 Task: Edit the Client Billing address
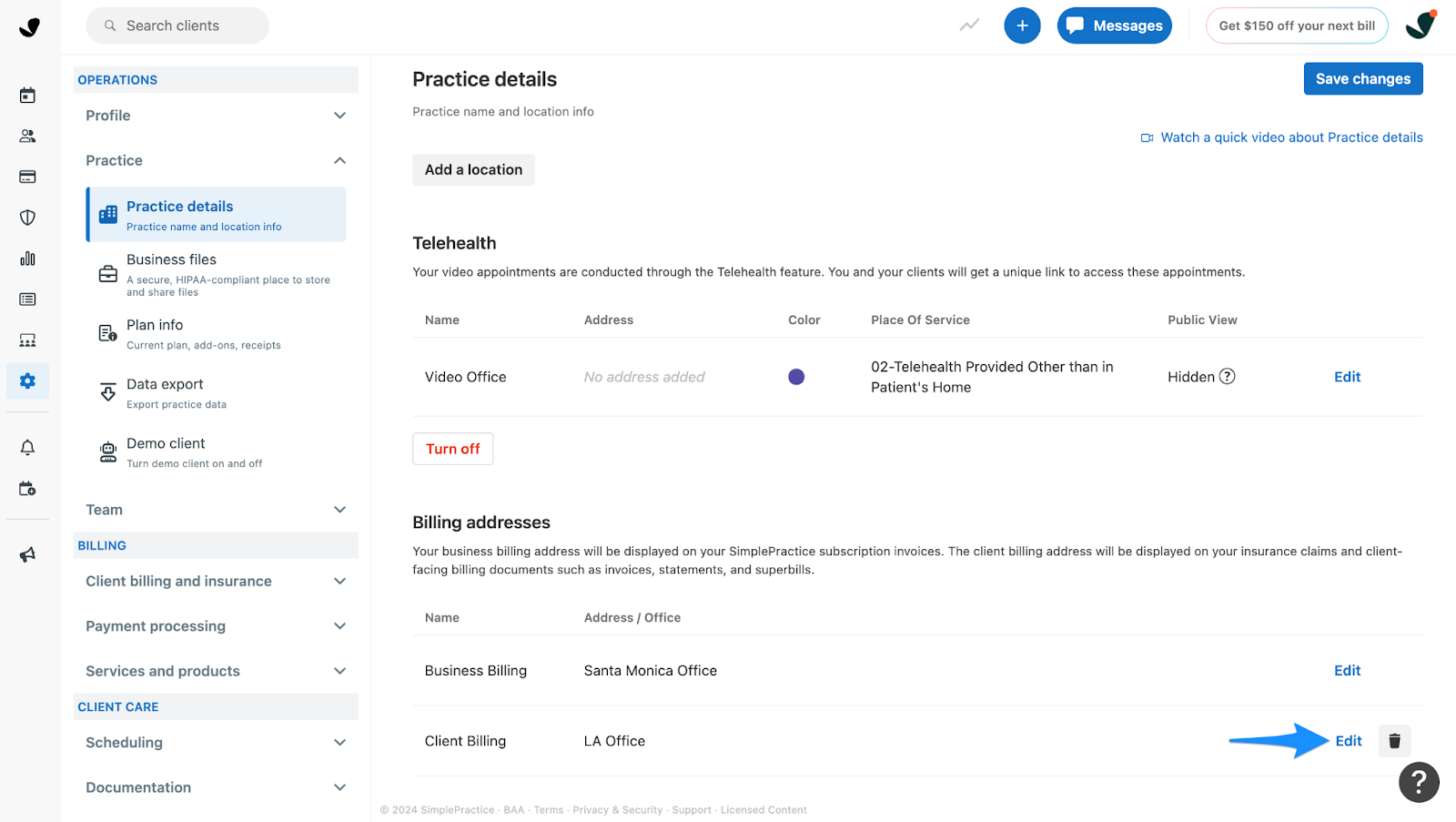coord(1349,741)
